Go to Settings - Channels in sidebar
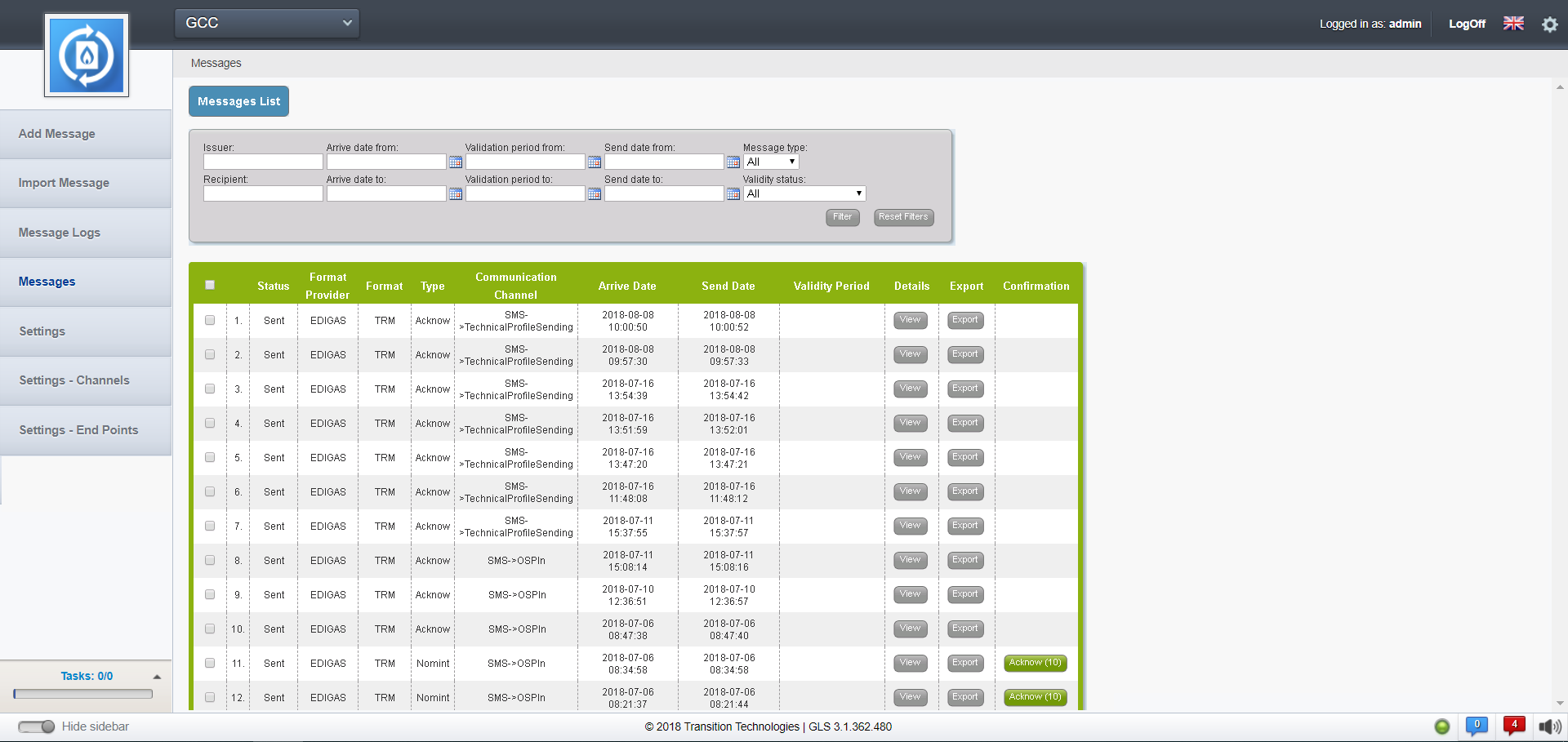Image resolution: width=1568 pixels, height=742 pixels. point(74,380)
